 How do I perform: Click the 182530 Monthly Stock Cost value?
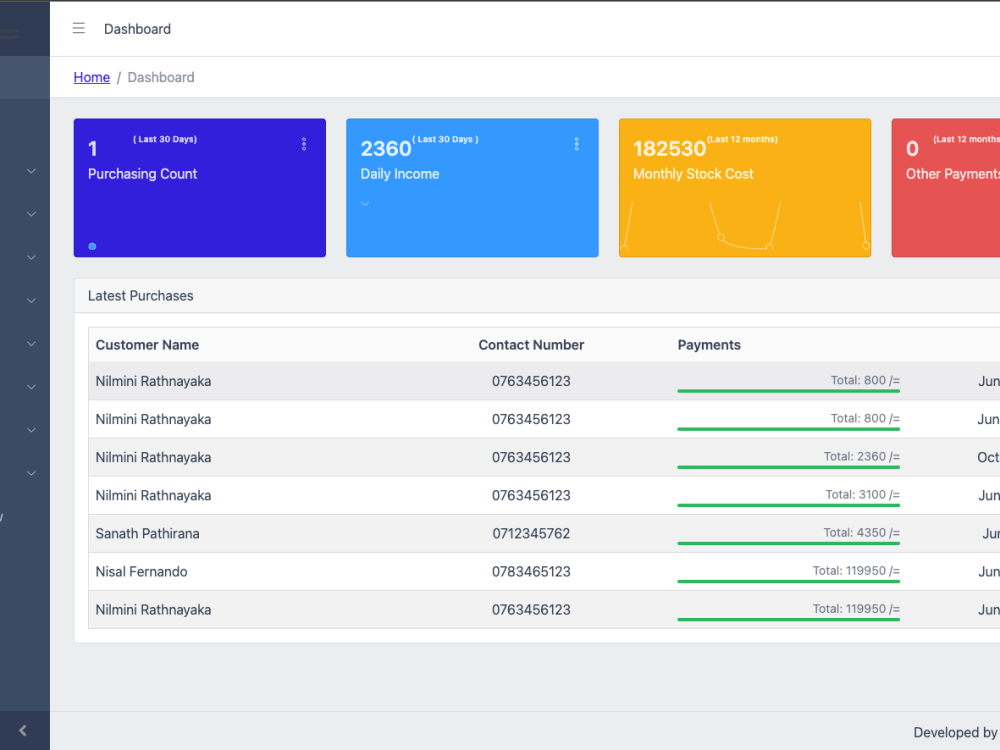coord(670,149)
